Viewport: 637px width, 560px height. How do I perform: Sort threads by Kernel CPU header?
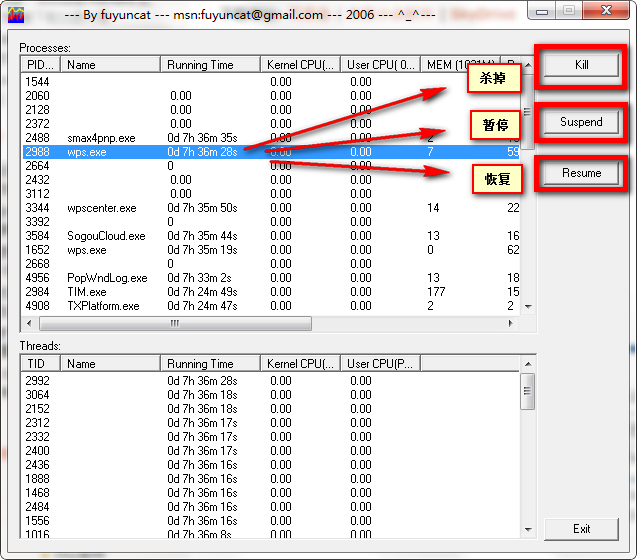pos(300,363)
